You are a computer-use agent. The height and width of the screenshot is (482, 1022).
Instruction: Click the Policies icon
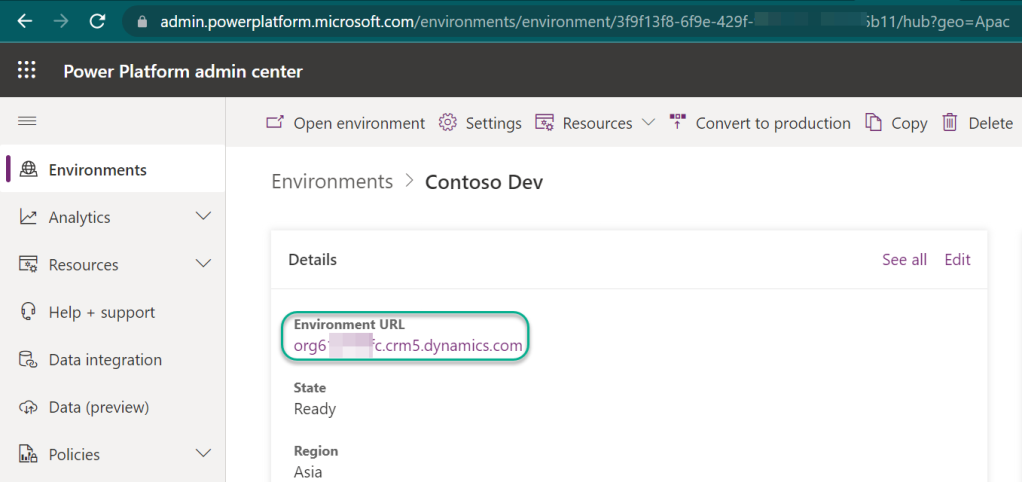pos(28,454)
